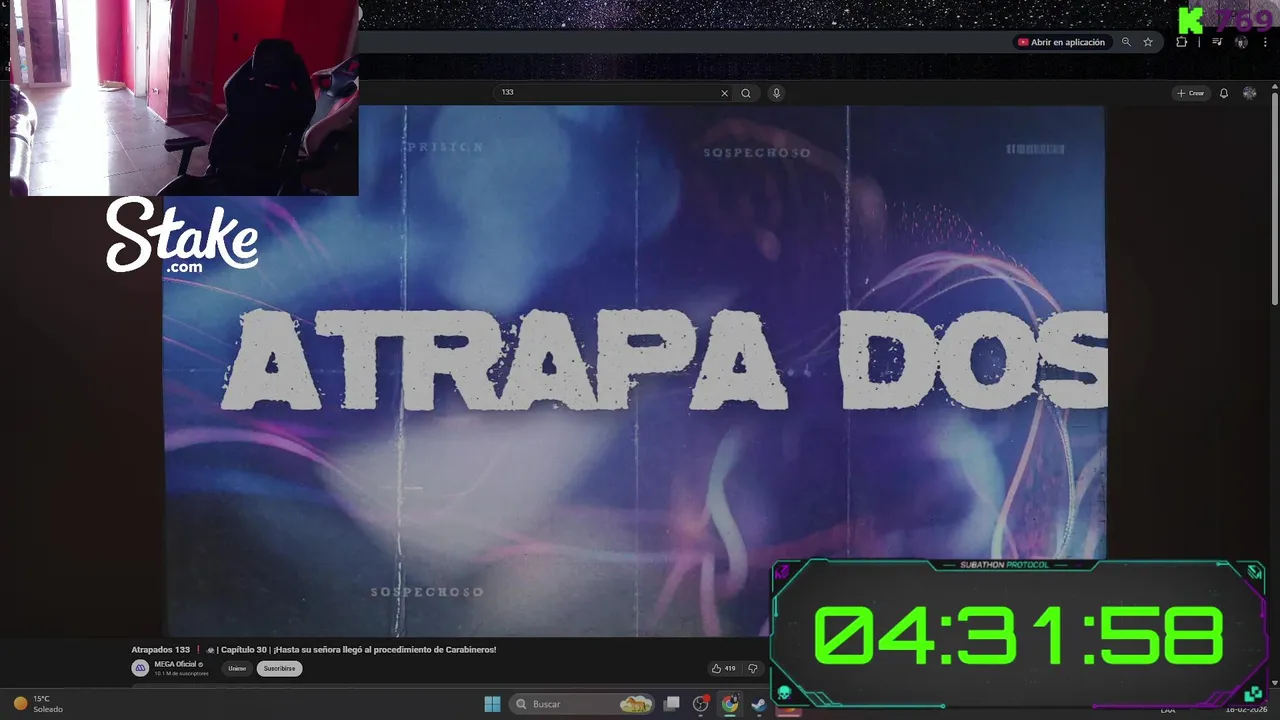Click the date in the system tray

click(x=1246, y=709)
